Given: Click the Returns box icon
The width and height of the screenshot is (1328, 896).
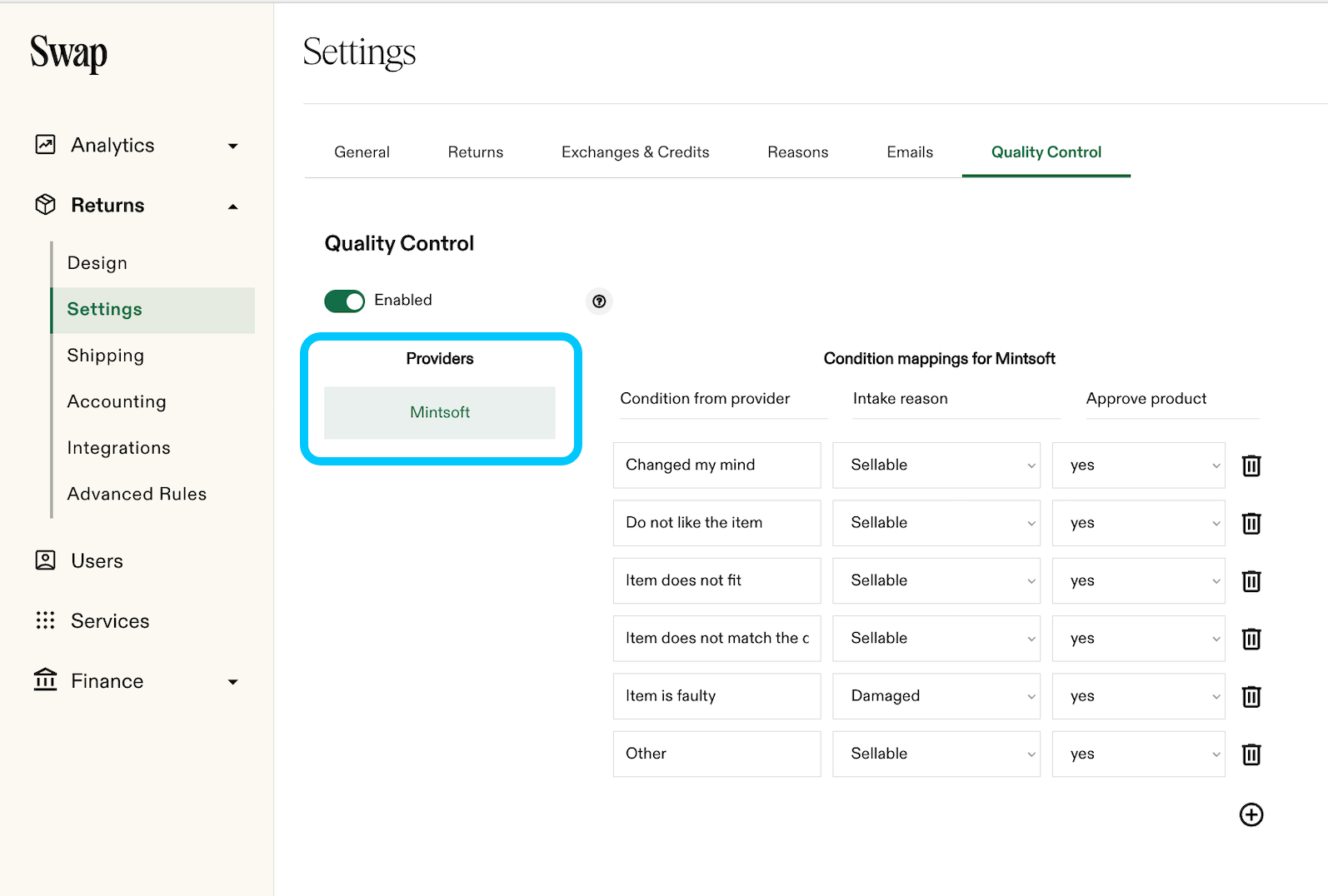Looking at the screenshot, I should click(46, 205).
